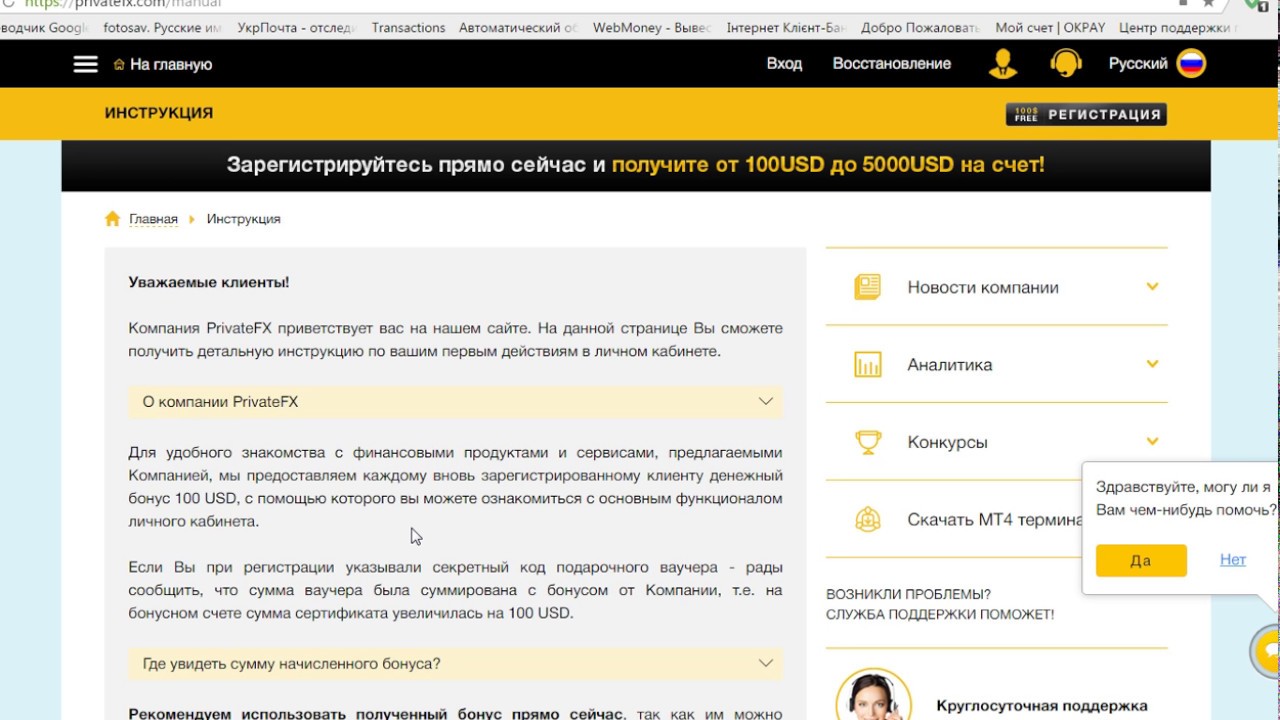Click Да in the chat popup
This screenshot has height=720, width=1280.
1141,561
